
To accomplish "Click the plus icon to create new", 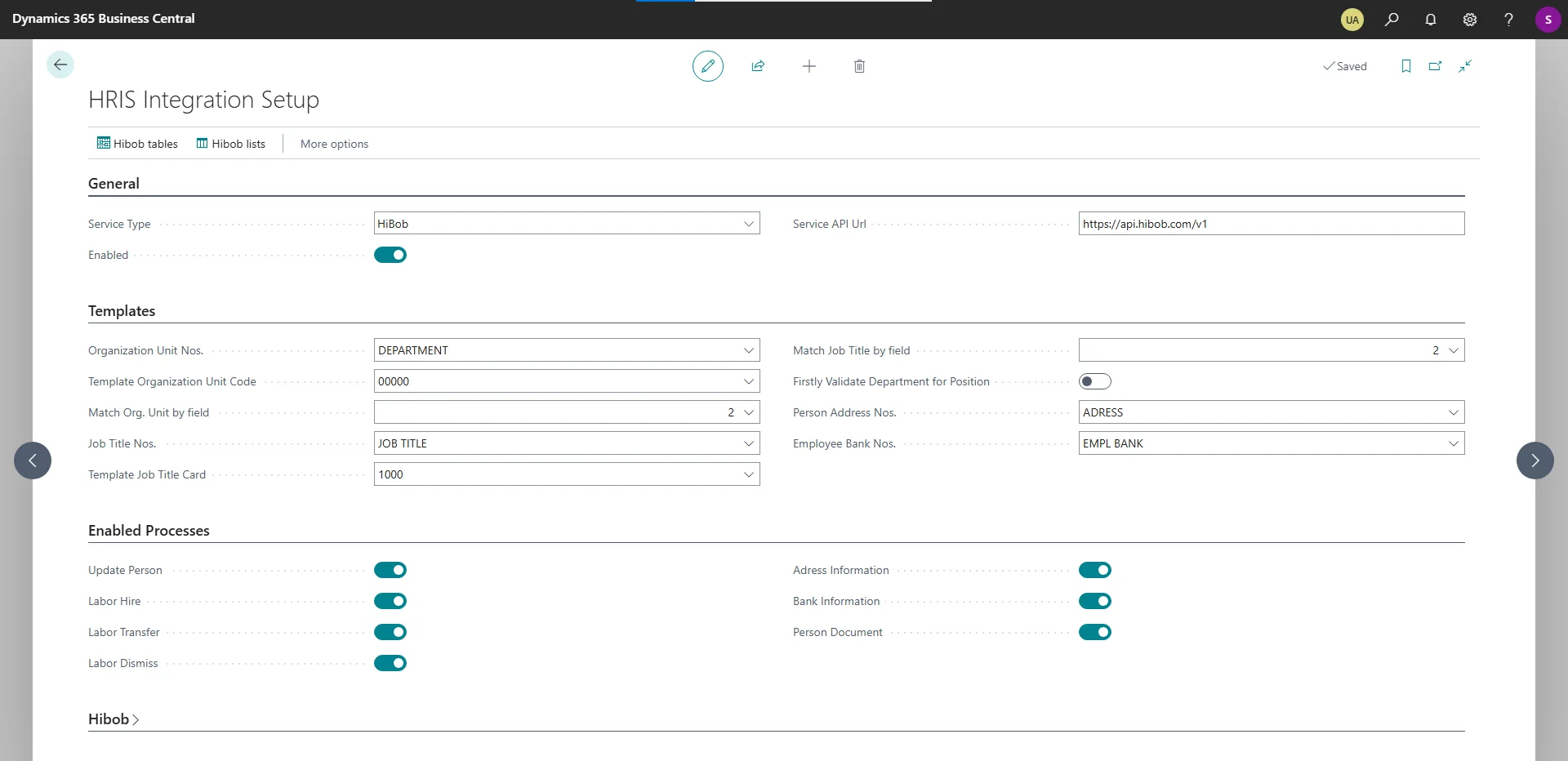I will click(808, 66).
